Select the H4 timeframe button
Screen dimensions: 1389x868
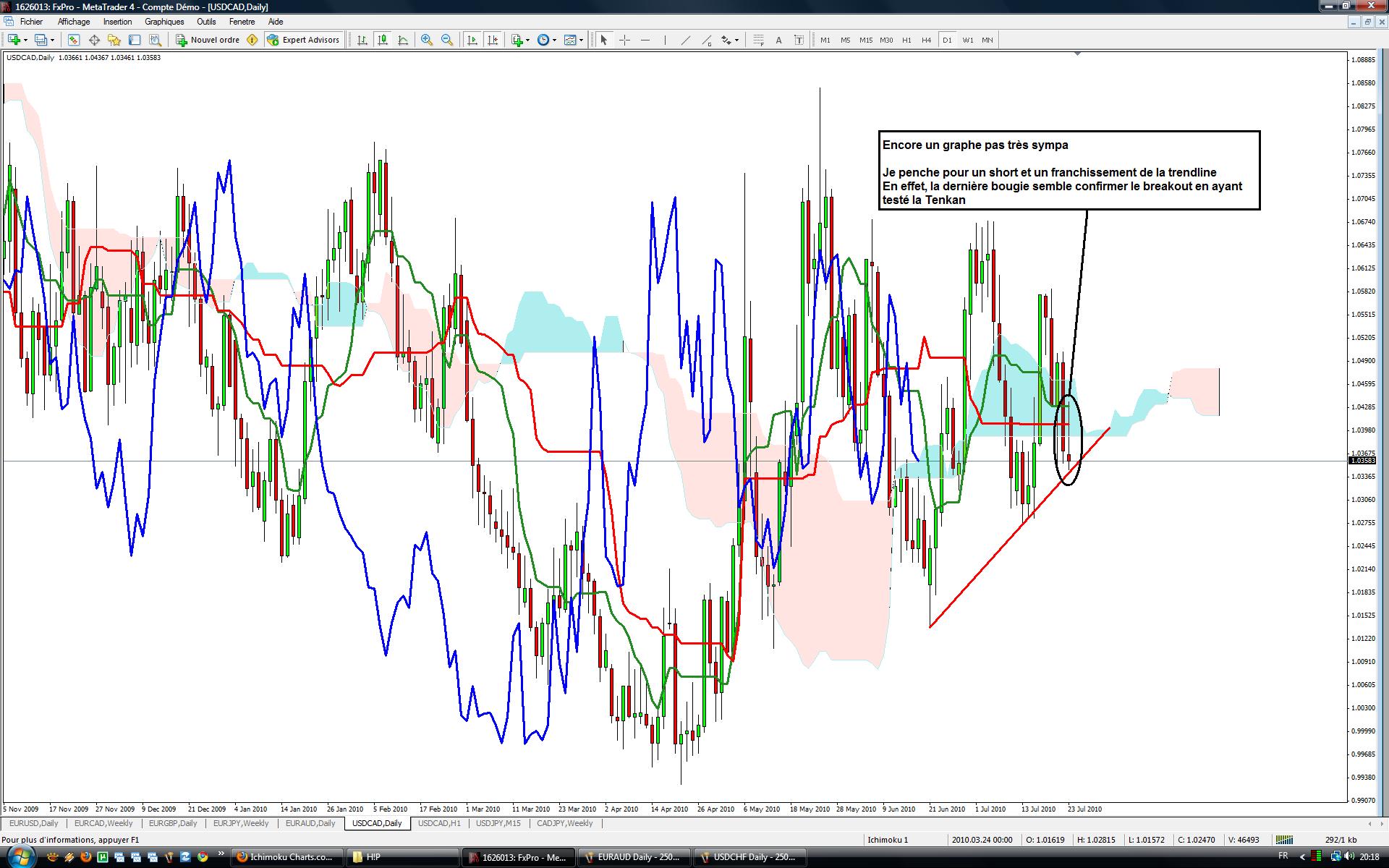pos(926,40)
